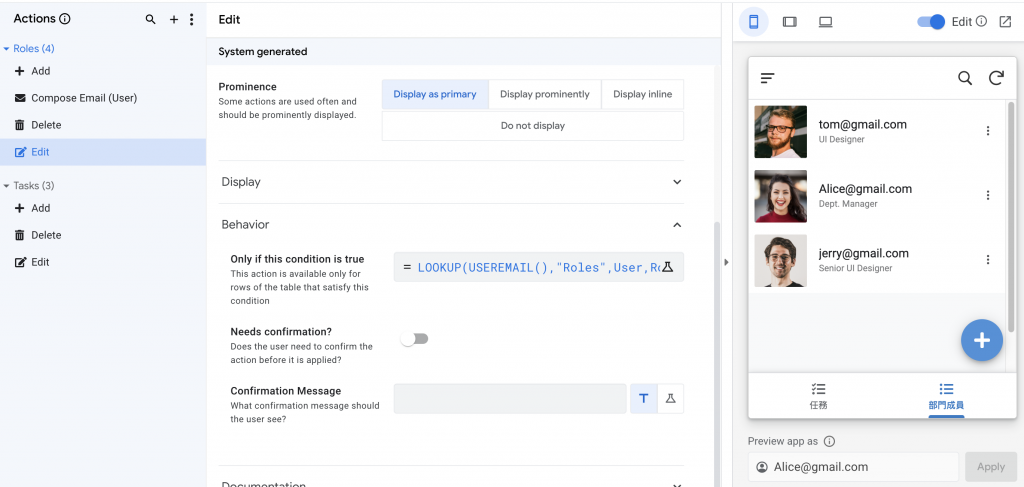The height and width of the screenshot is (487, 1024).
Task: Turn off the Edit toggle in preview
Action: 930,22
